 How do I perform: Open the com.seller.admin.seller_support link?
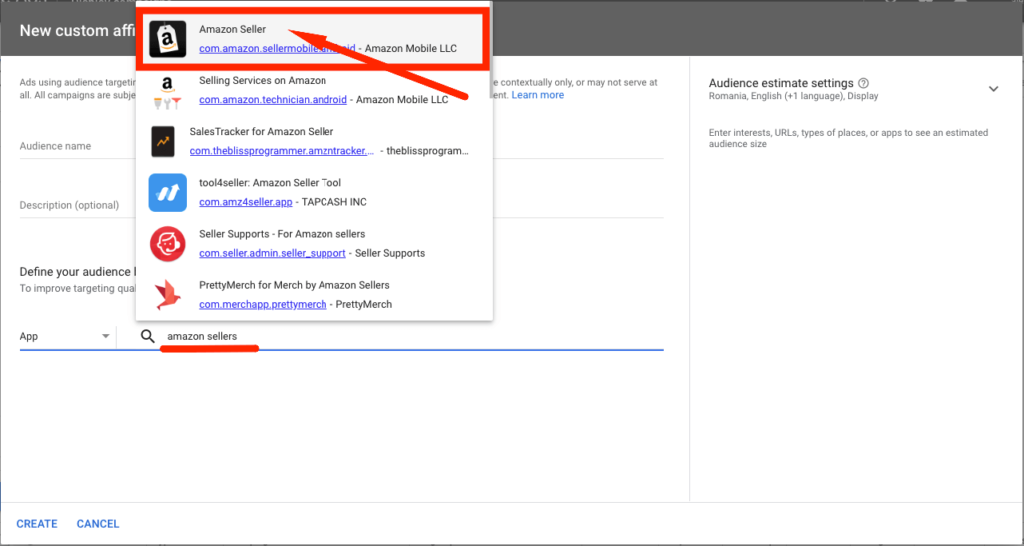(x=272, y=253)
